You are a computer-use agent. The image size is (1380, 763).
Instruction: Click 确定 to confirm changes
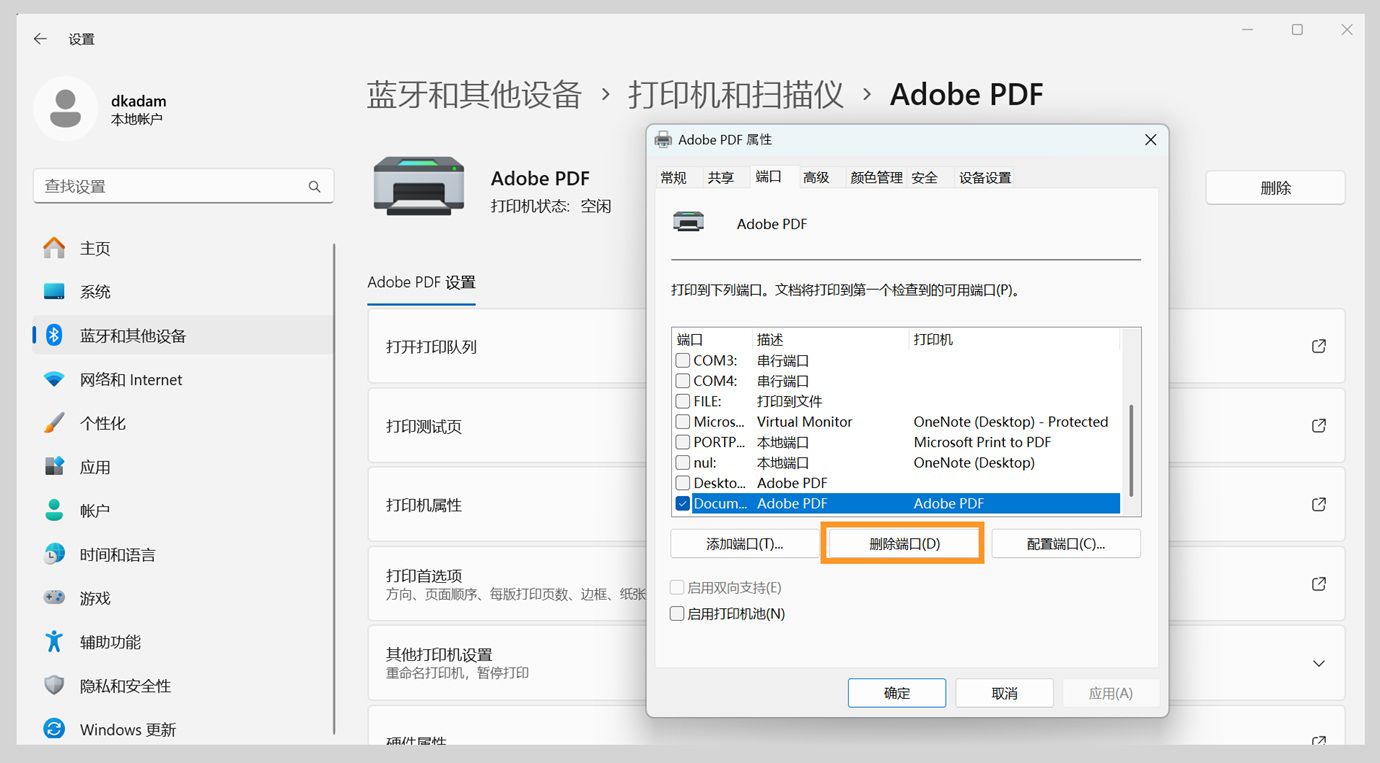pyautogui.click(x=896, y=692)
